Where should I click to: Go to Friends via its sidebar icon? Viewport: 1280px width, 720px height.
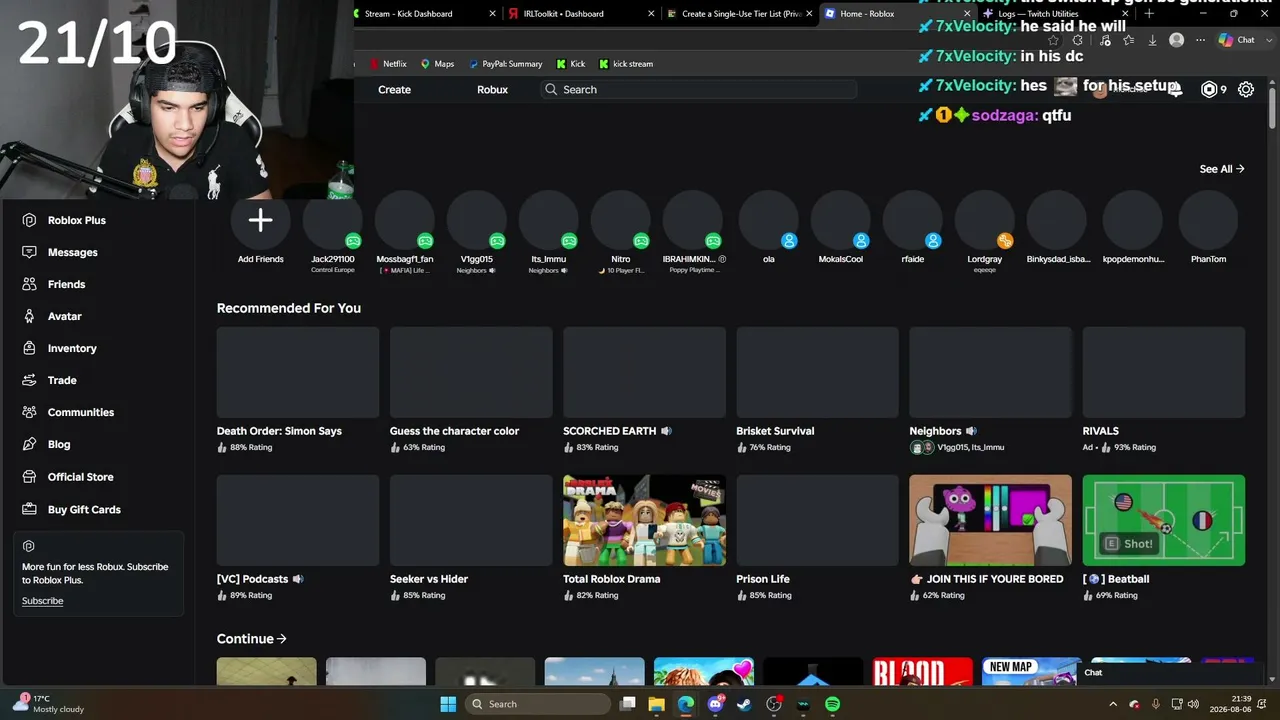[x=29, y=284]
